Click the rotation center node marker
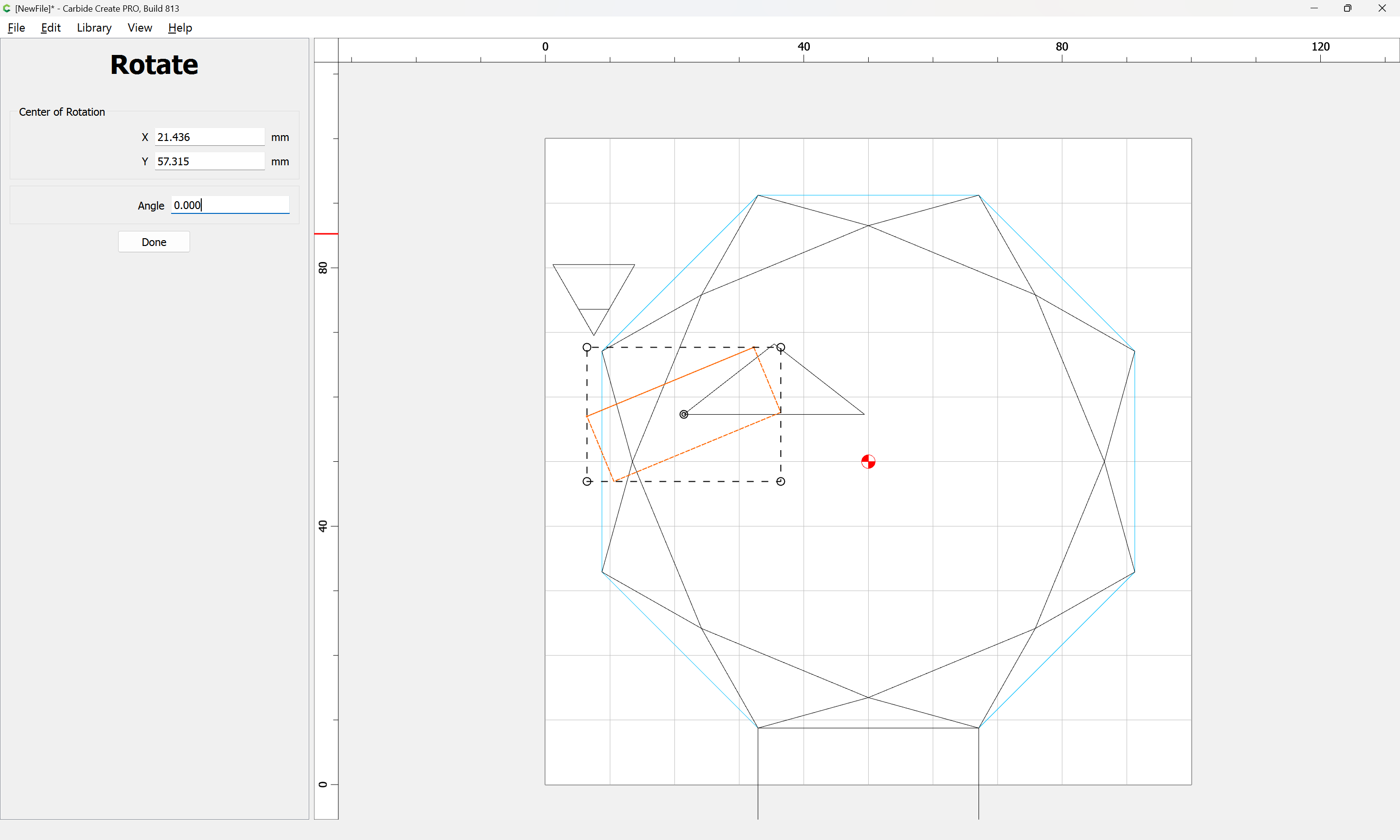This screenshot has width=1400, height=840. [x=683, y=414]
